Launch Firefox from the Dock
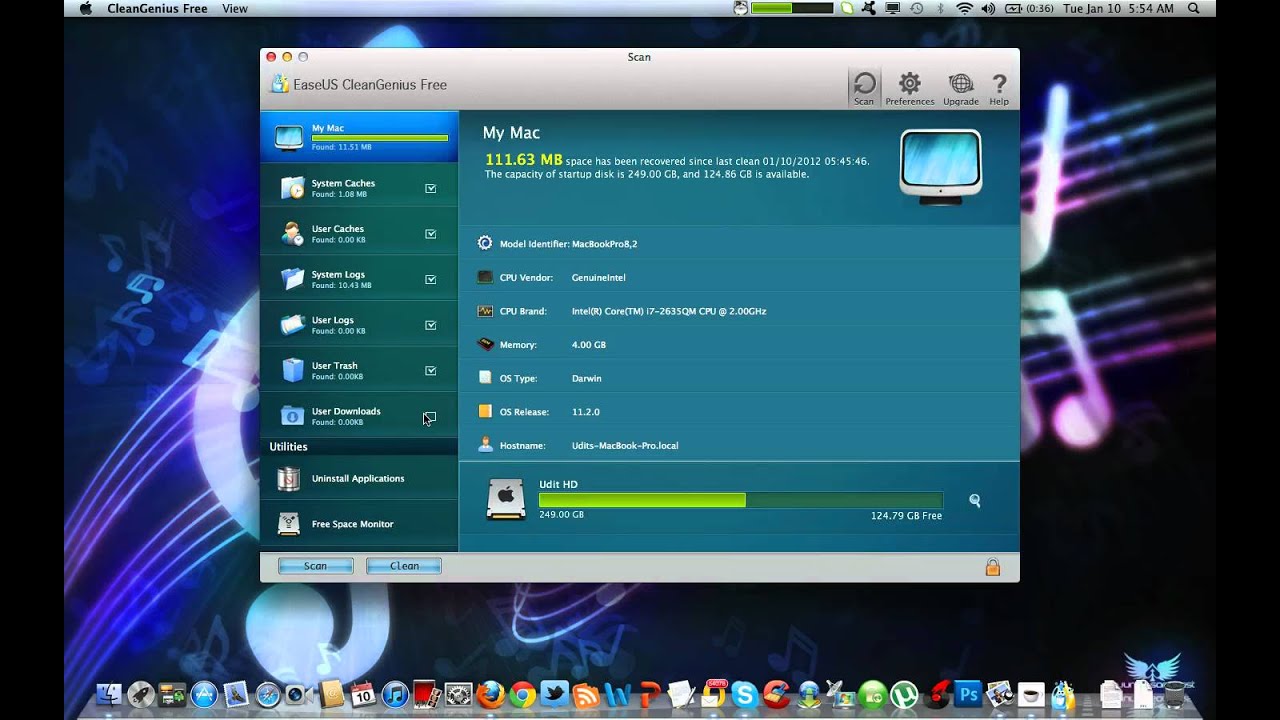The width and height of the screenshot is (1280, 720). coord(490,694)
